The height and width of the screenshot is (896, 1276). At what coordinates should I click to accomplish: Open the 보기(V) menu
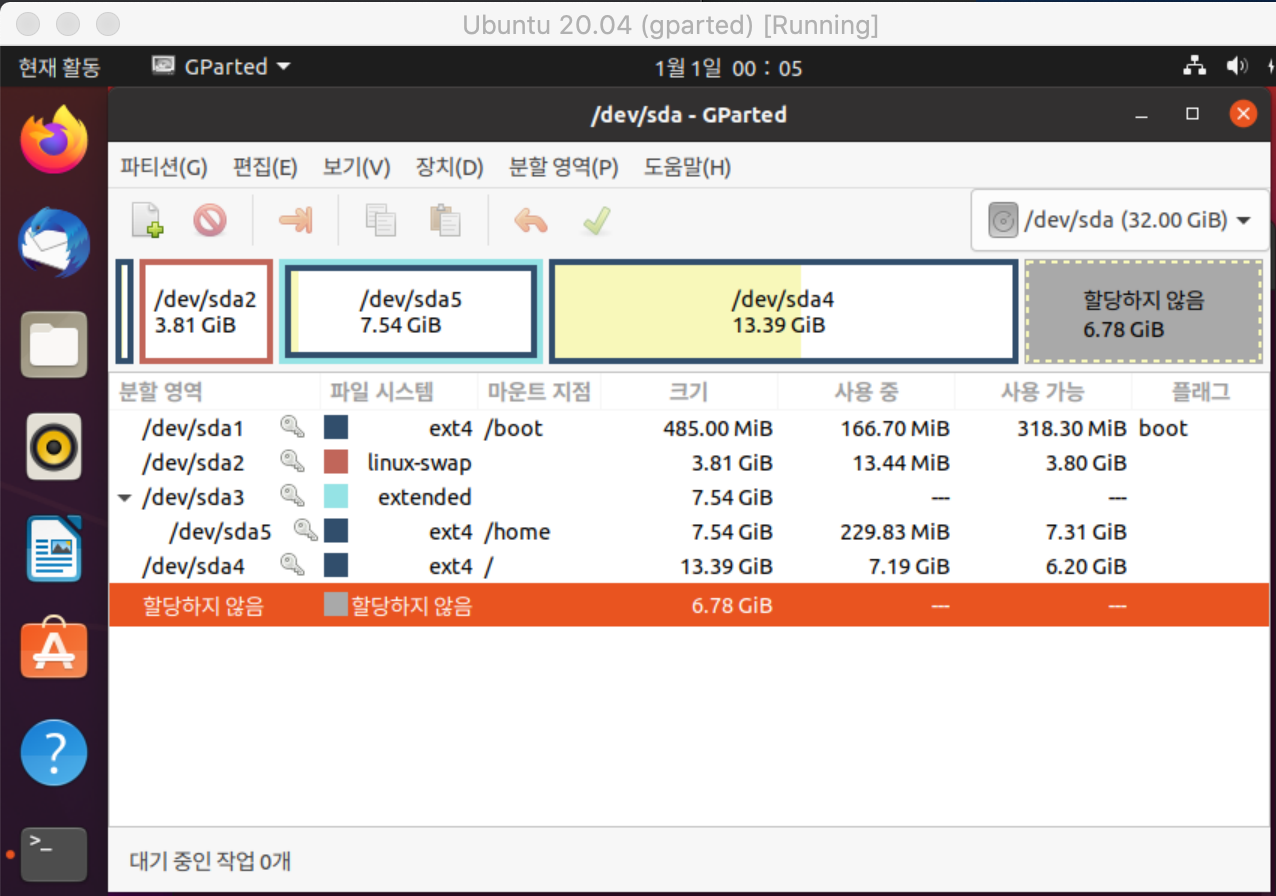pos(356,167)
